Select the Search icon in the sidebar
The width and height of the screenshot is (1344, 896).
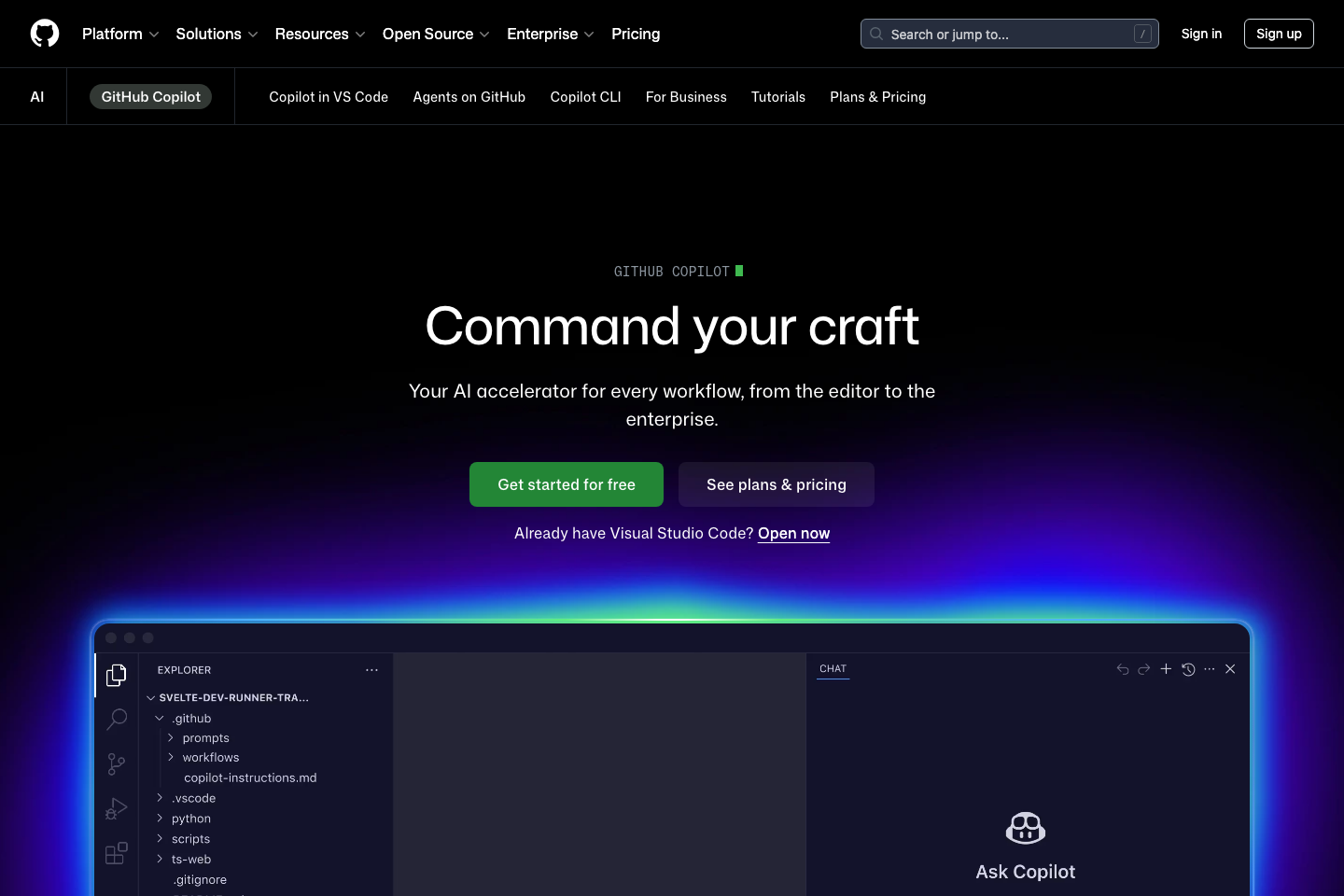(116, 719)
